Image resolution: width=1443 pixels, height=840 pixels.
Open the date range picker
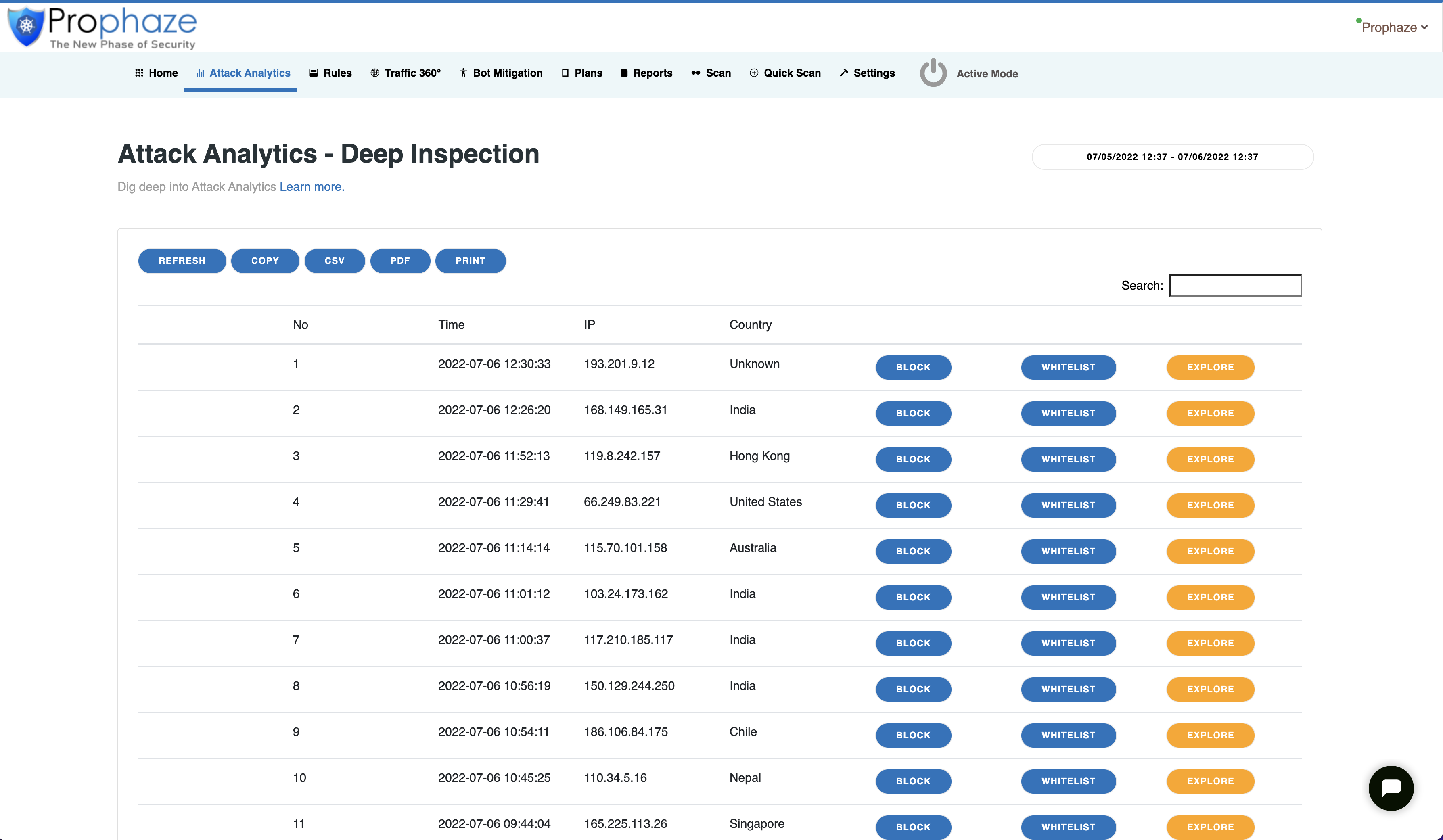click(x=1172, y=157)
